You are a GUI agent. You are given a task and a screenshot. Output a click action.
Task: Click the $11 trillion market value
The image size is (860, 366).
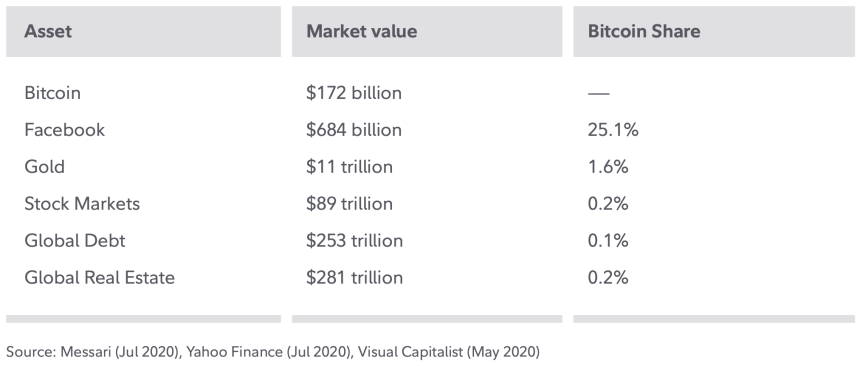349,167
